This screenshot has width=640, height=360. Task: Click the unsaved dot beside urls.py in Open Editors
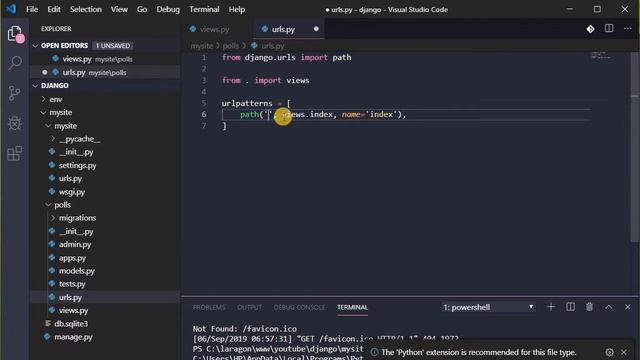(45, 72)
